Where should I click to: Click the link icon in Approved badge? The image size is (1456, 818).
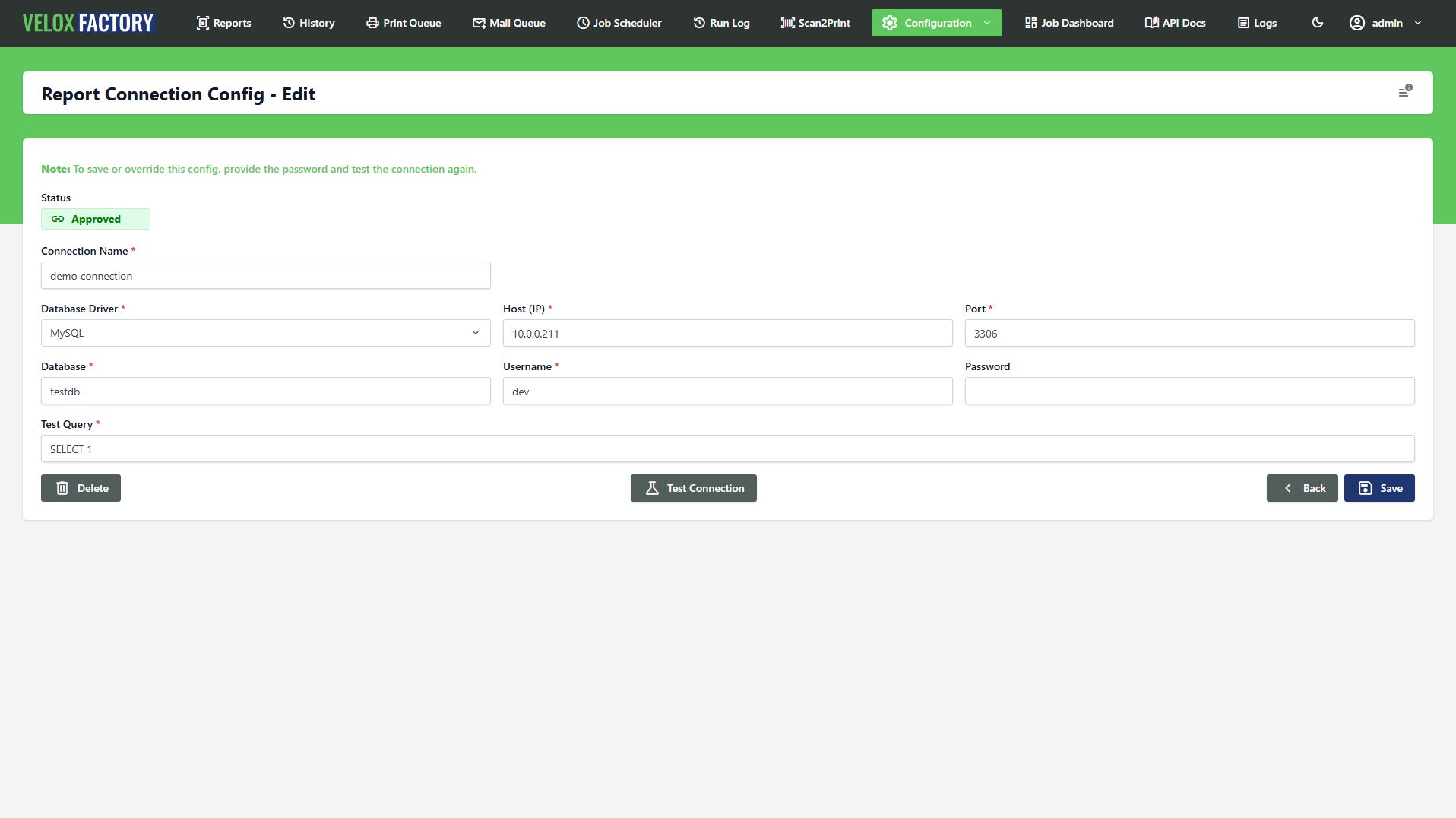pyautogui.click(x=58, y=219)
